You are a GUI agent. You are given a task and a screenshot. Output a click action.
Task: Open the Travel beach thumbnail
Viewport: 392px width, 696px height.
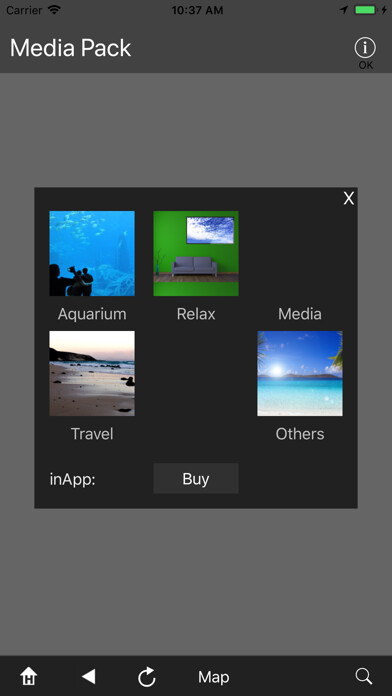(92, 373)
